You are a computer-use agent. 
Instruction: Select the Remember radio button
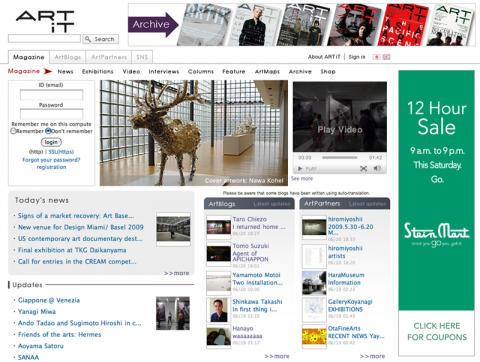click(13, 131)
